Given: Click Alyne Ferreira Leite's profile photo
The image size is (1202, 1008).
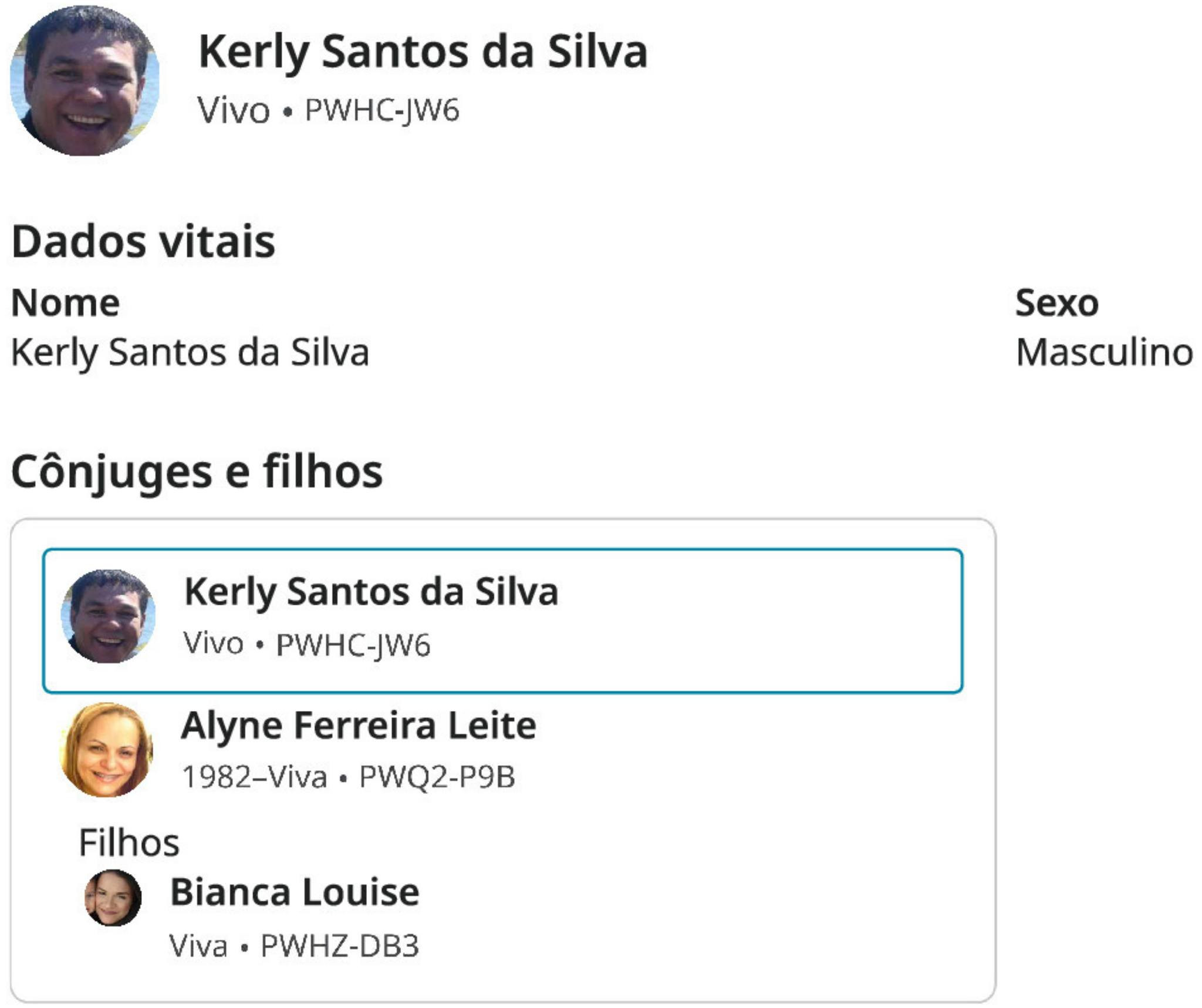Looking at the screenshot, I should 107,750.
